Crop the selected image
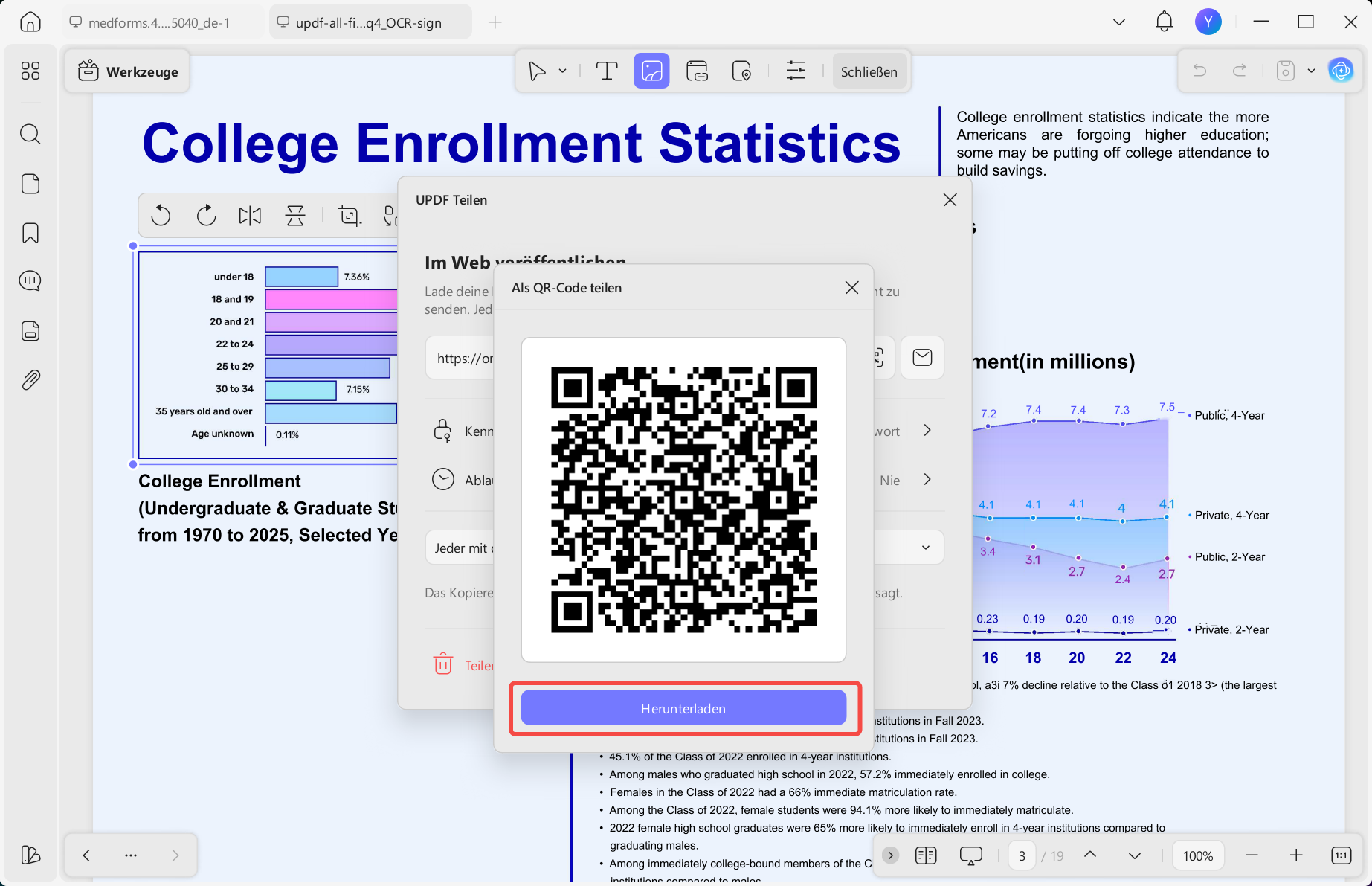Viewport: 1372px width, 886px height. pos(350,216)
